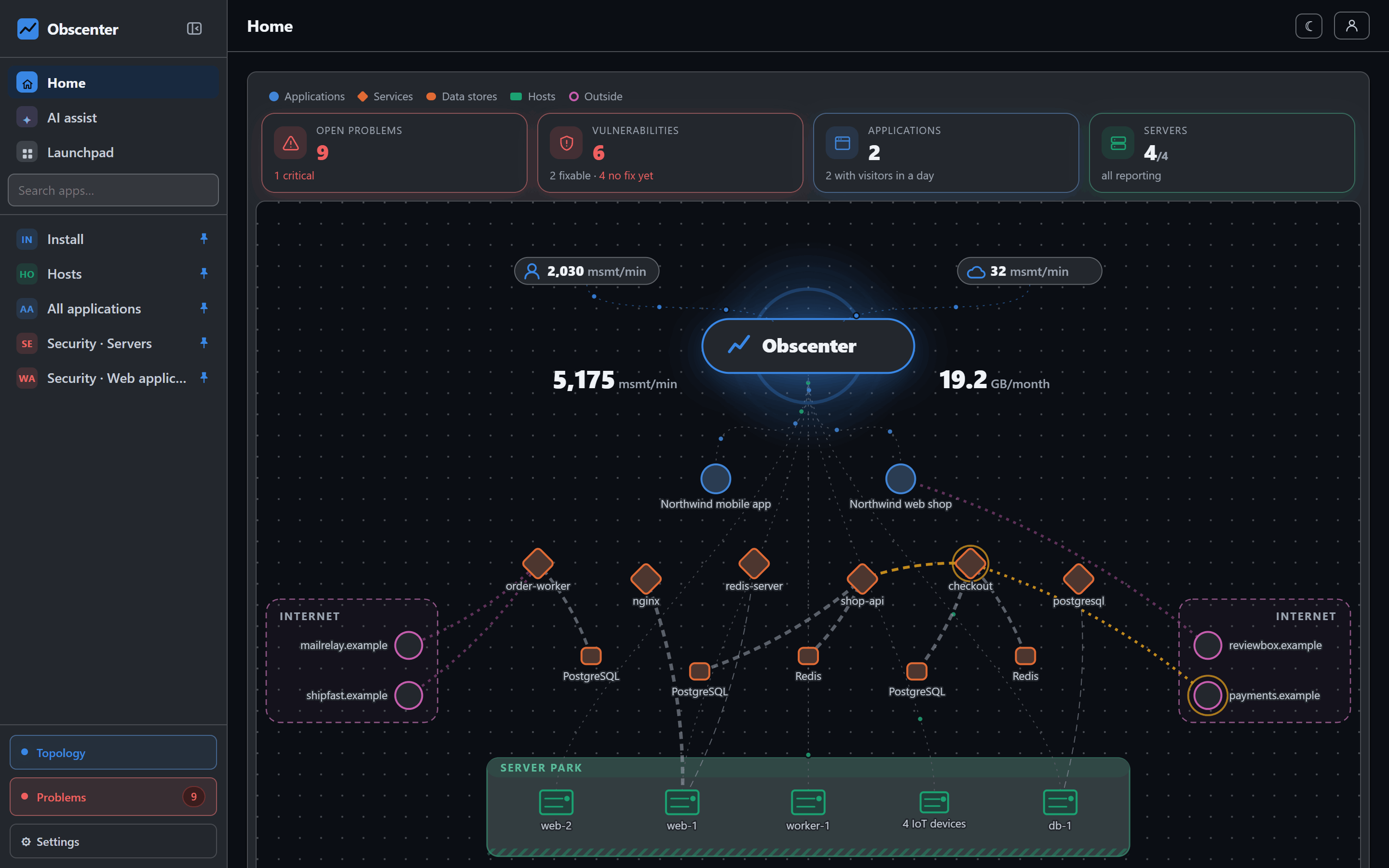
Task: Select the payments.example outside node
Action: (1207, 695)
